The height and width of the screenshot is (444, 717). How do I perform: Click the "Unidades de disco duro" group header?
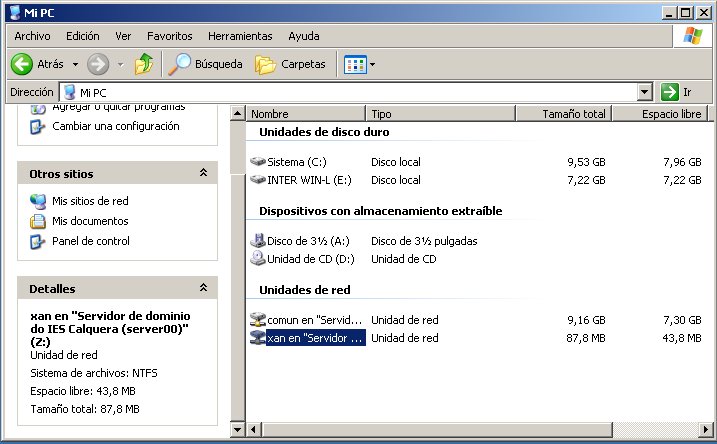[324, 132]
